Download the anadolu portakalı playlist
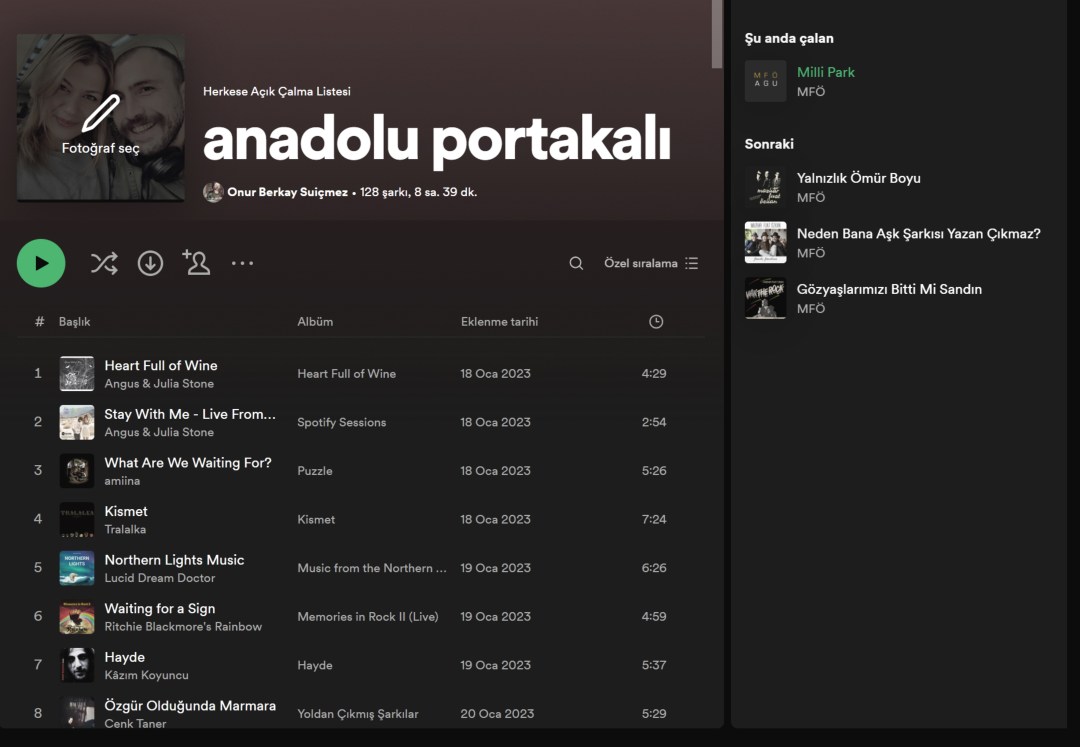Image resolution: width=1080 pixels, height=747 pixels. tap(150, 263)
